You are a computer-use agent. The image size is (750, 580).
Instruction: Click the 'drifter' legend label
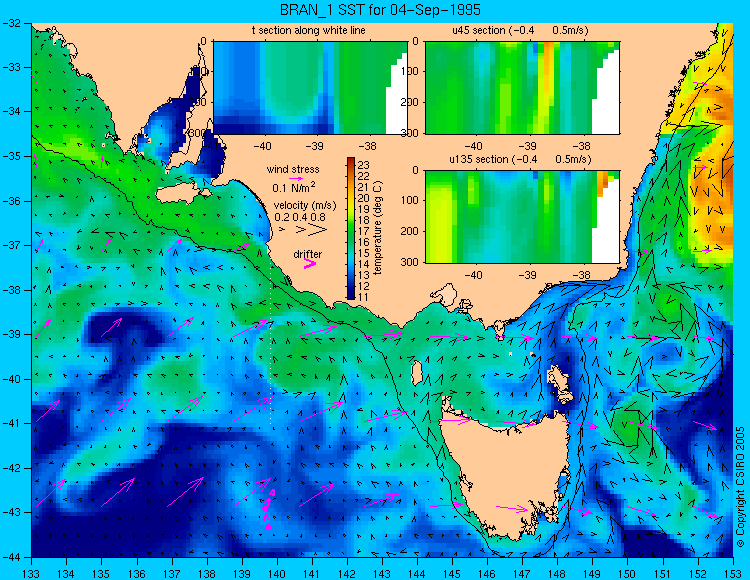[308, 254]
